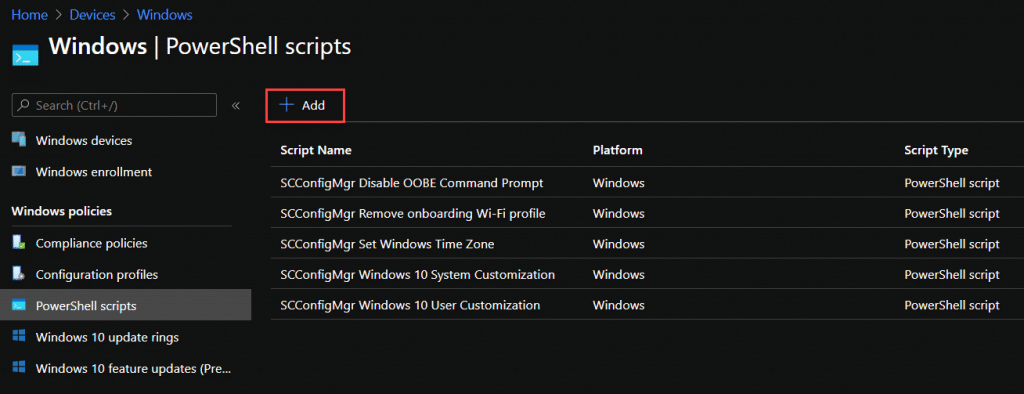1024x394 pixels.
Task: Click the PowerShell page header icon
Action: [x=25, y=55]
